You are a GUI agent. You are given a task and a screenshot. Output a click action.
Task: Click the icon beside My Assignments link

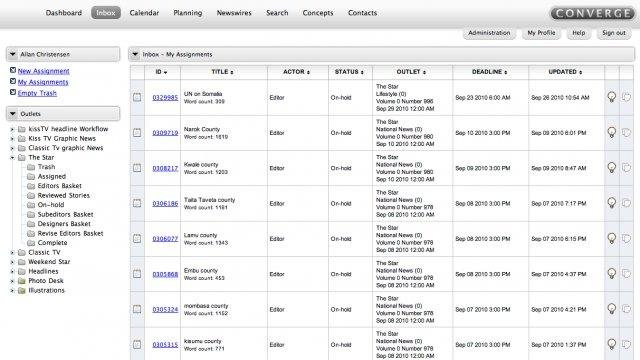[x=13, y=81]
